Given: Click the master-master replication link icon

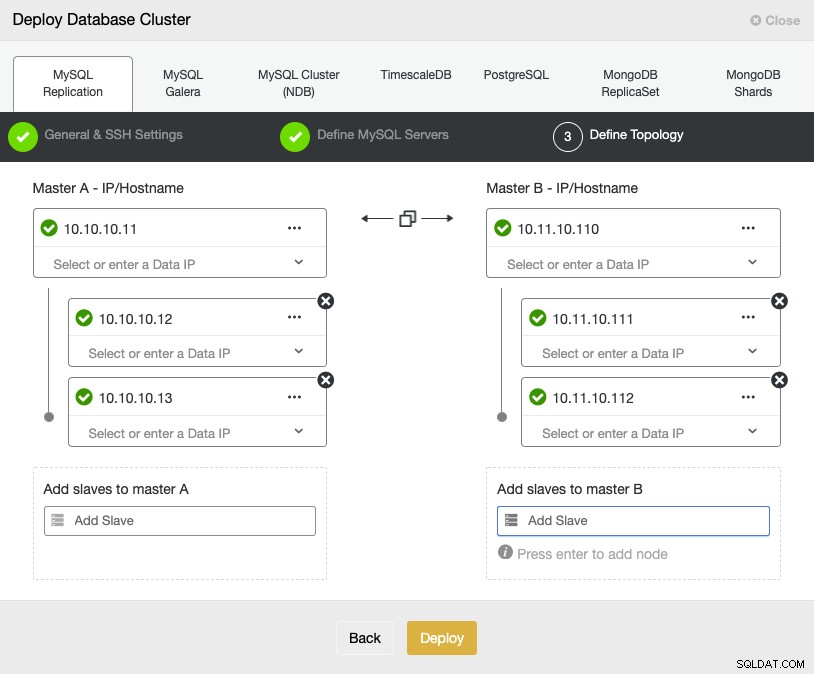Looking at the screenshot, I should pyautogui.click(x=408, y=219).
